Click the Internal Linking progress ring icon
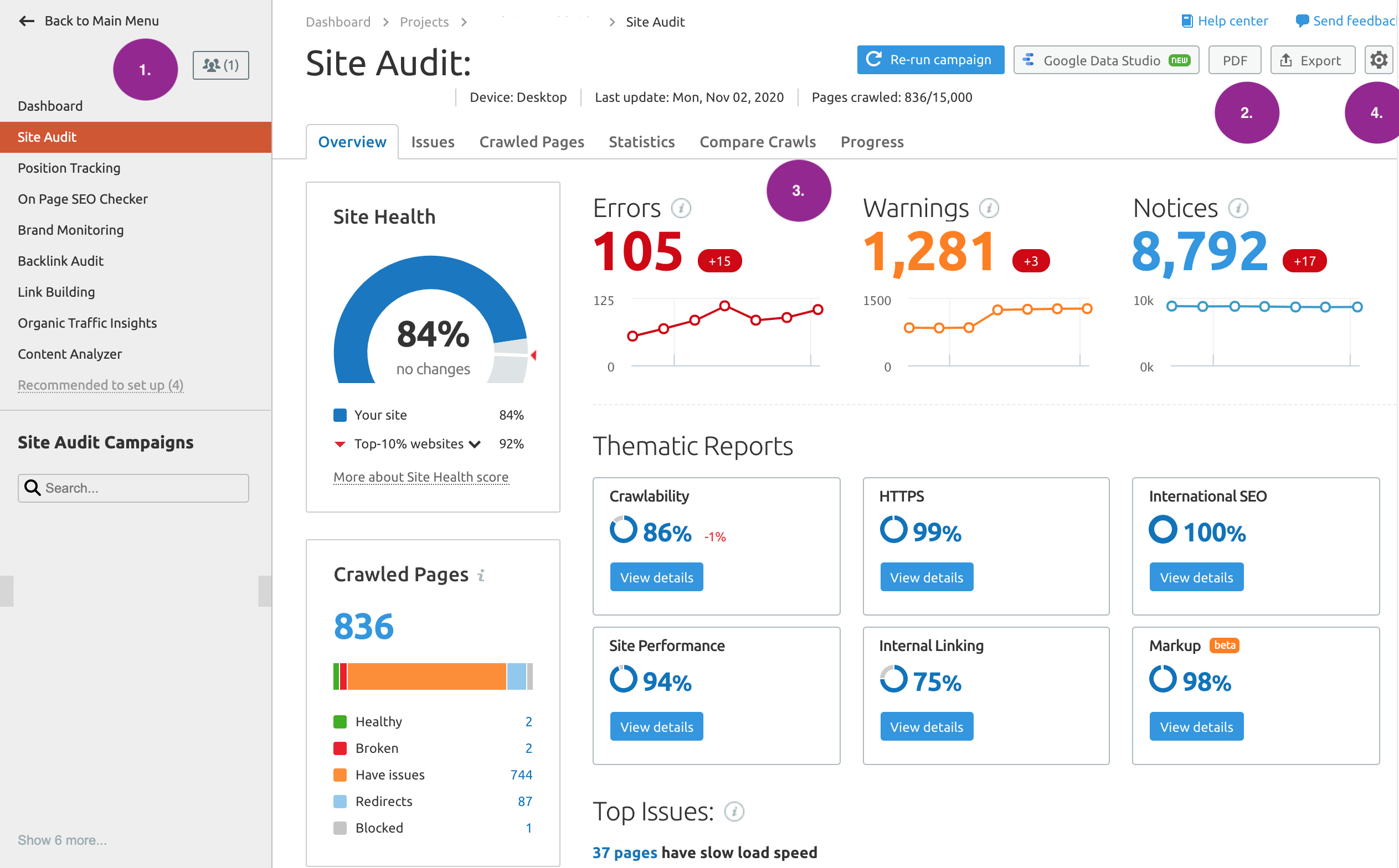 893,679
